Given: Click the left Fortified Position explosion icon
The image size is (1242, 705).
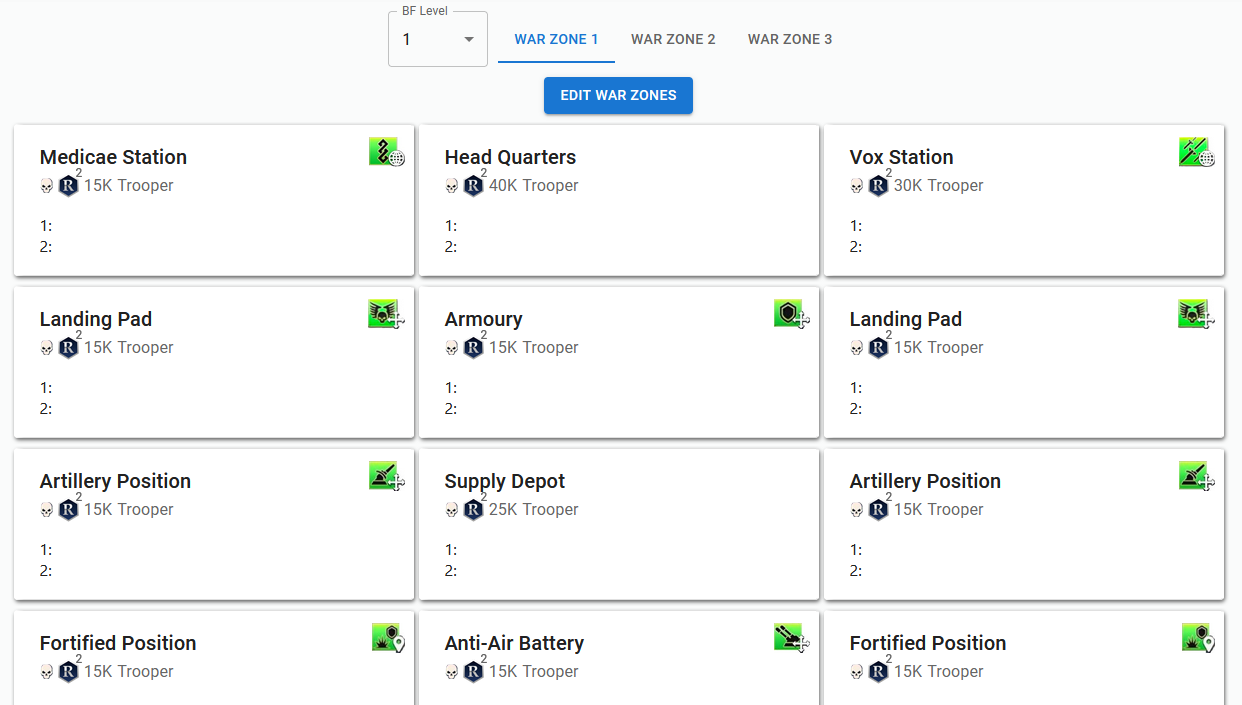Looking at the screenshot, I should coord(386,638).
